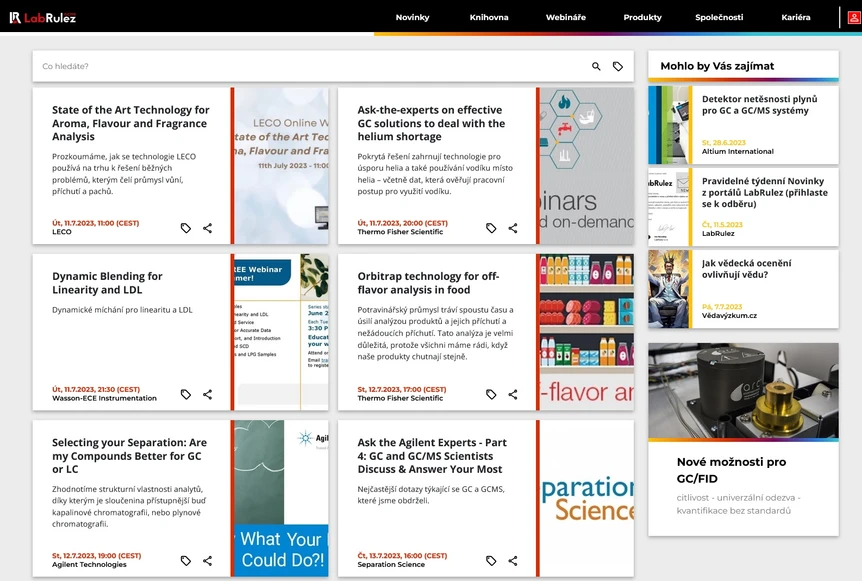
Task: Click 'Čt, 13.7.2023, 16:00 (CEST)' date
Action: coord(402,556)
